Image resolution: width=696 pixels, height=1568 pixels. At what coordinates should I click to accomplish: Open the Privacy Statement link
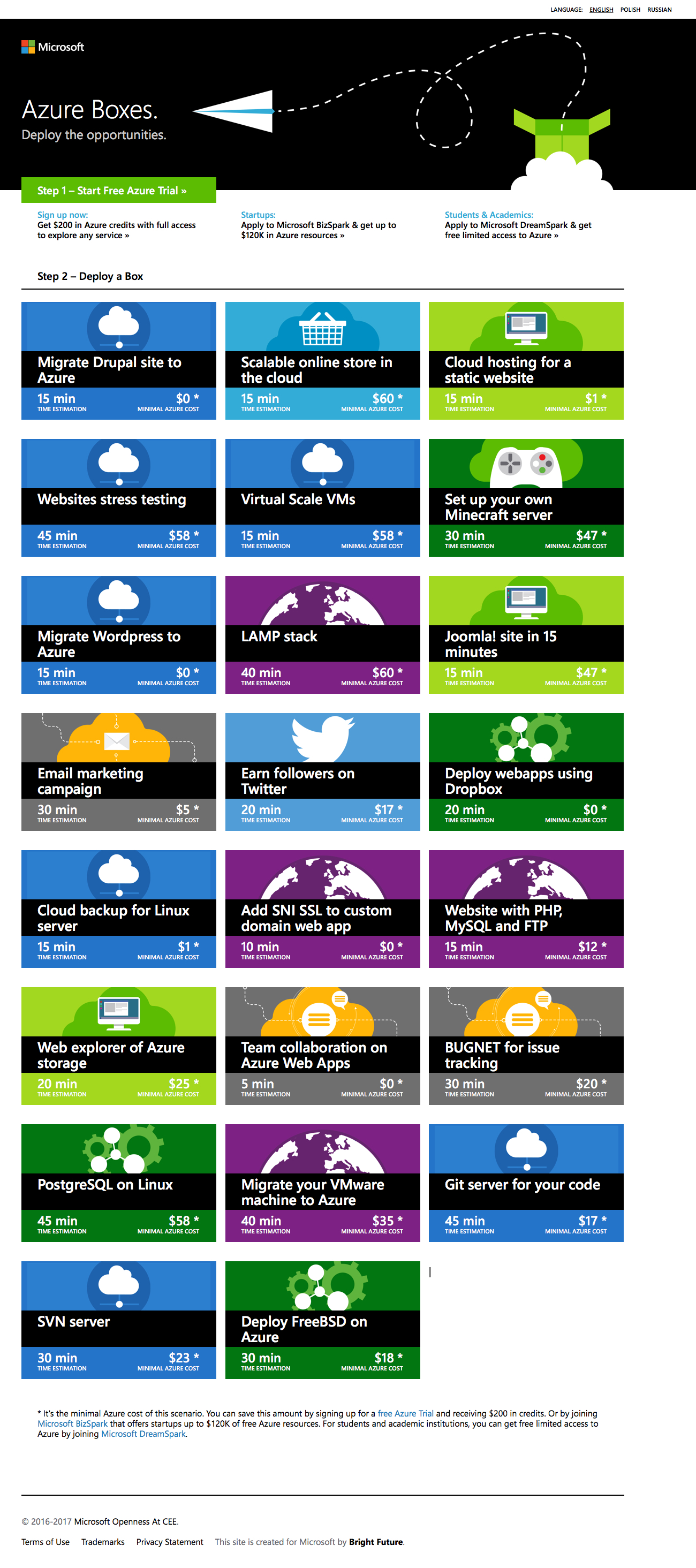click(169, 1542)
